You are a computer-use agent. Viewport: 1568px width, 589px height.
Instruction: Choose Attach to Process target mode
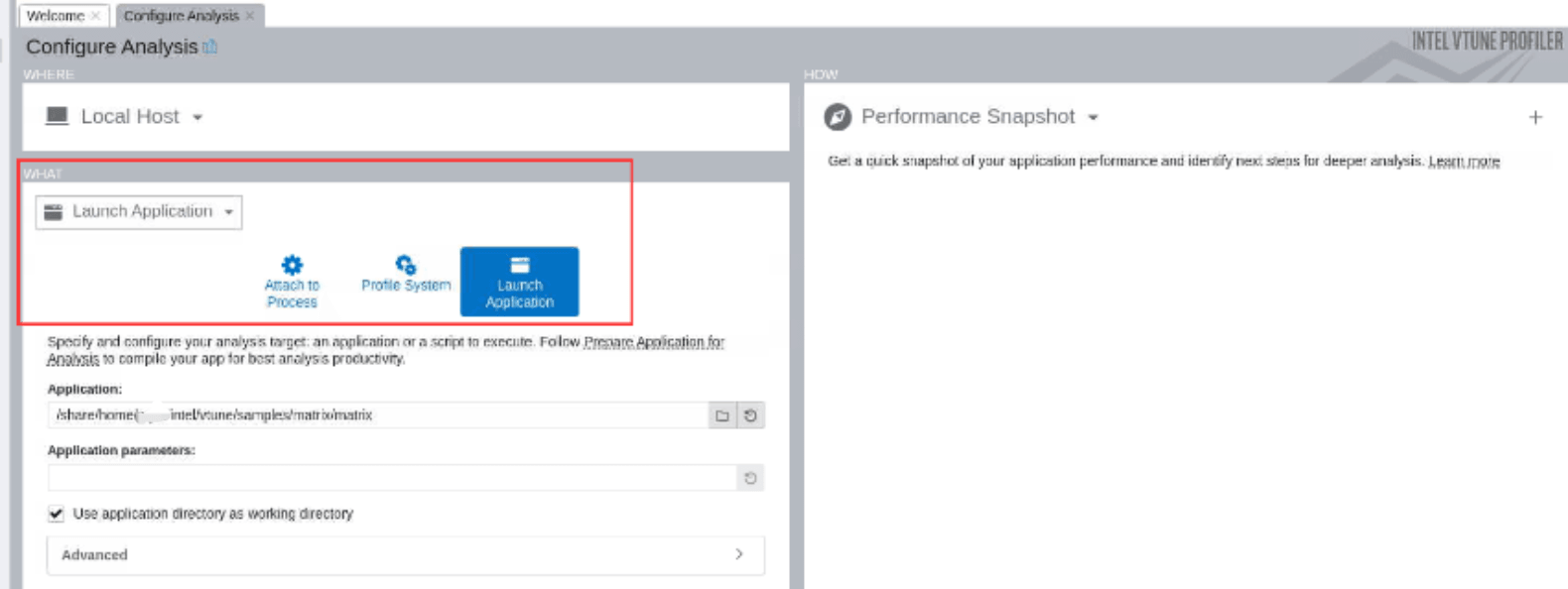[292, 282]
